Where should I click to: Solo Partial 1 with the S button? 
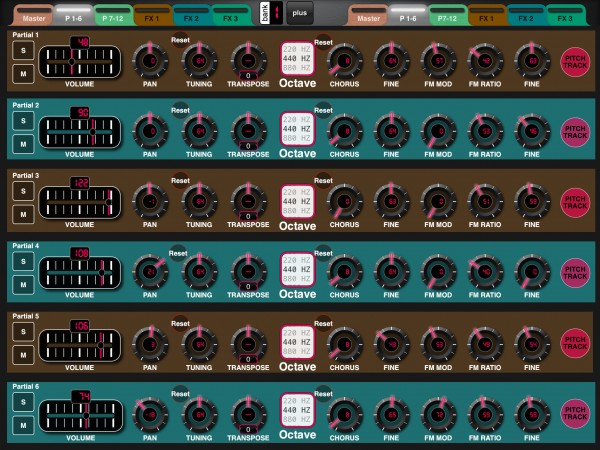tap(23, 51)
